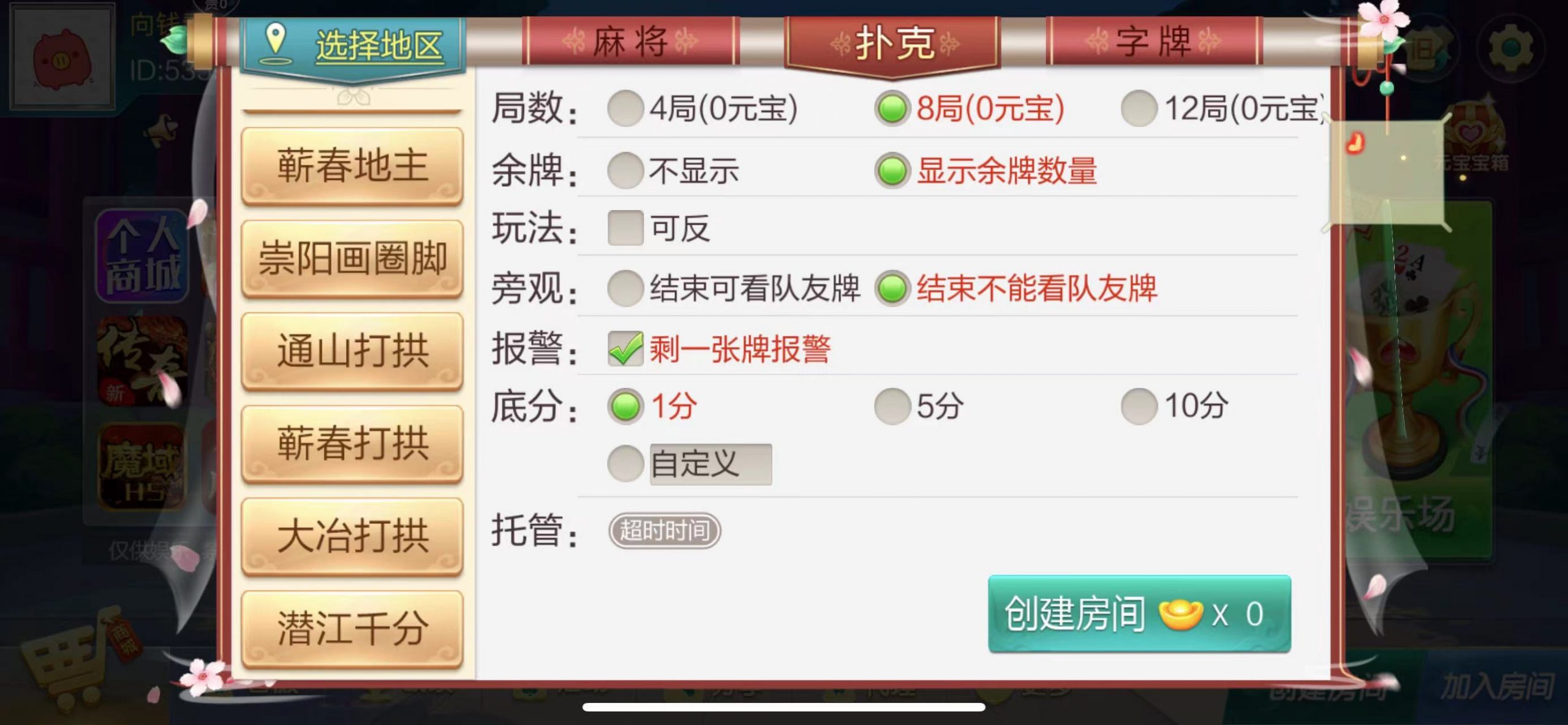
Task: Select 10分 base score option
Action: click(x=1139, y=406)
